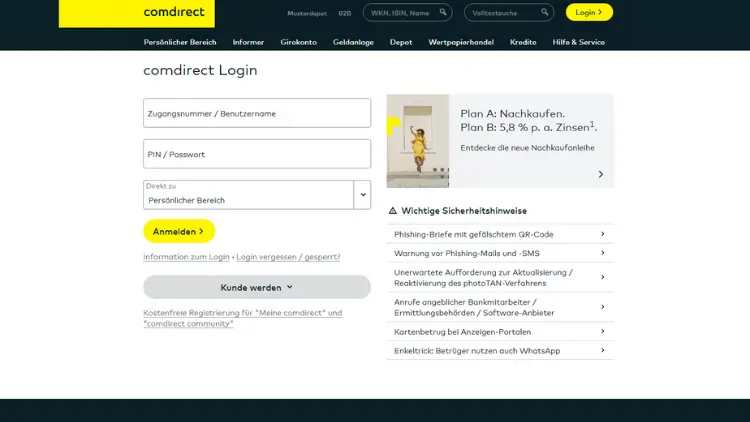Screen dimensions: 750x422
Task: Click the Nachkaufanleihe banner image
Action: [418, 141]
